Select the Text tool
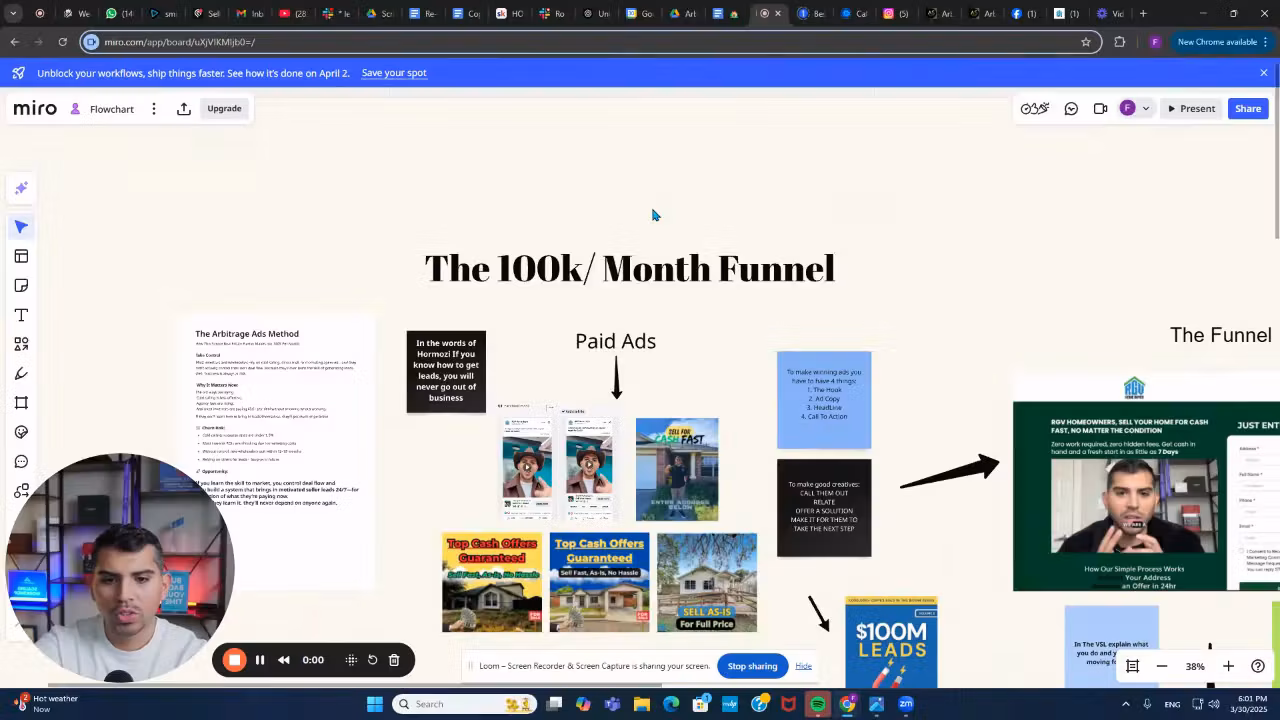The width and height of the screenshot is (1280, 720). tap(21, 315)
